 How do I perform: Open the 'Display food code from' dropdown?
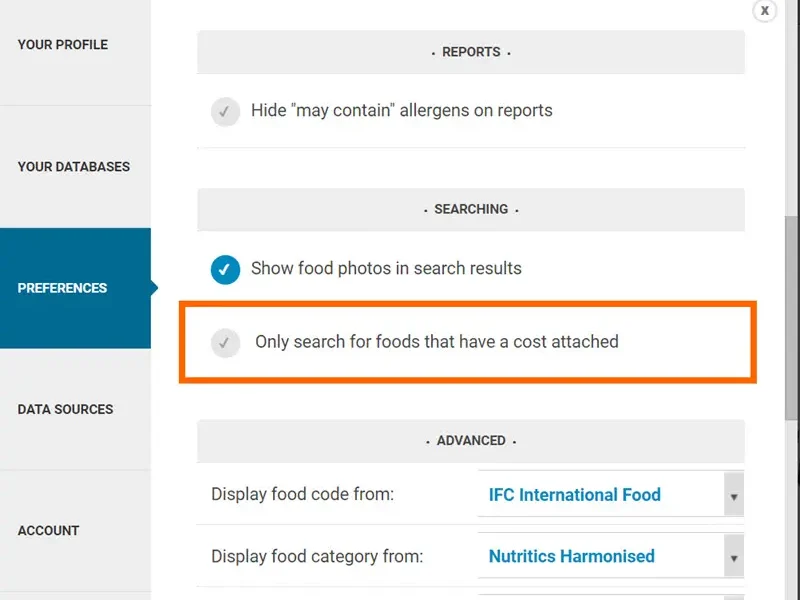[734, 495]
